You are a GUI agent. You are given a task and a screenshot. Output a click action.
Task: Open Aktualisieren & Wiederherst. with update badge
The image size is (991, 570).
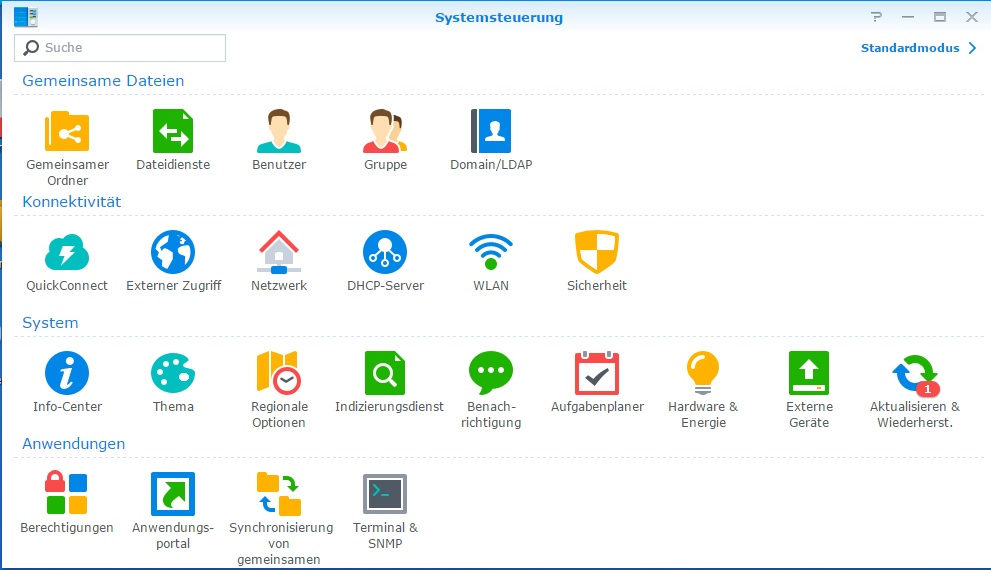pyautogui.click(x=915, y=373)
